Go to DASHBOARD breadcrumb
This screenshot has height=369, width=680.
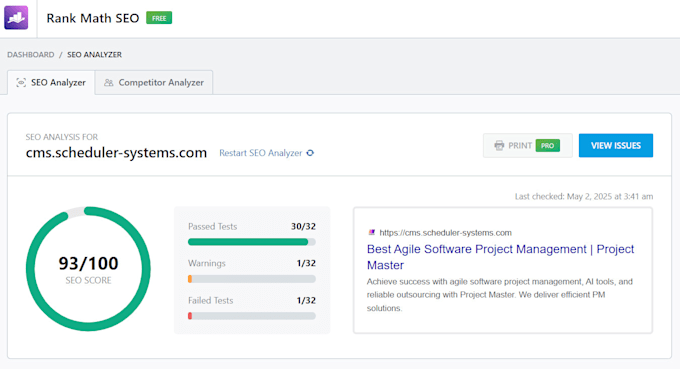[31, 55]
